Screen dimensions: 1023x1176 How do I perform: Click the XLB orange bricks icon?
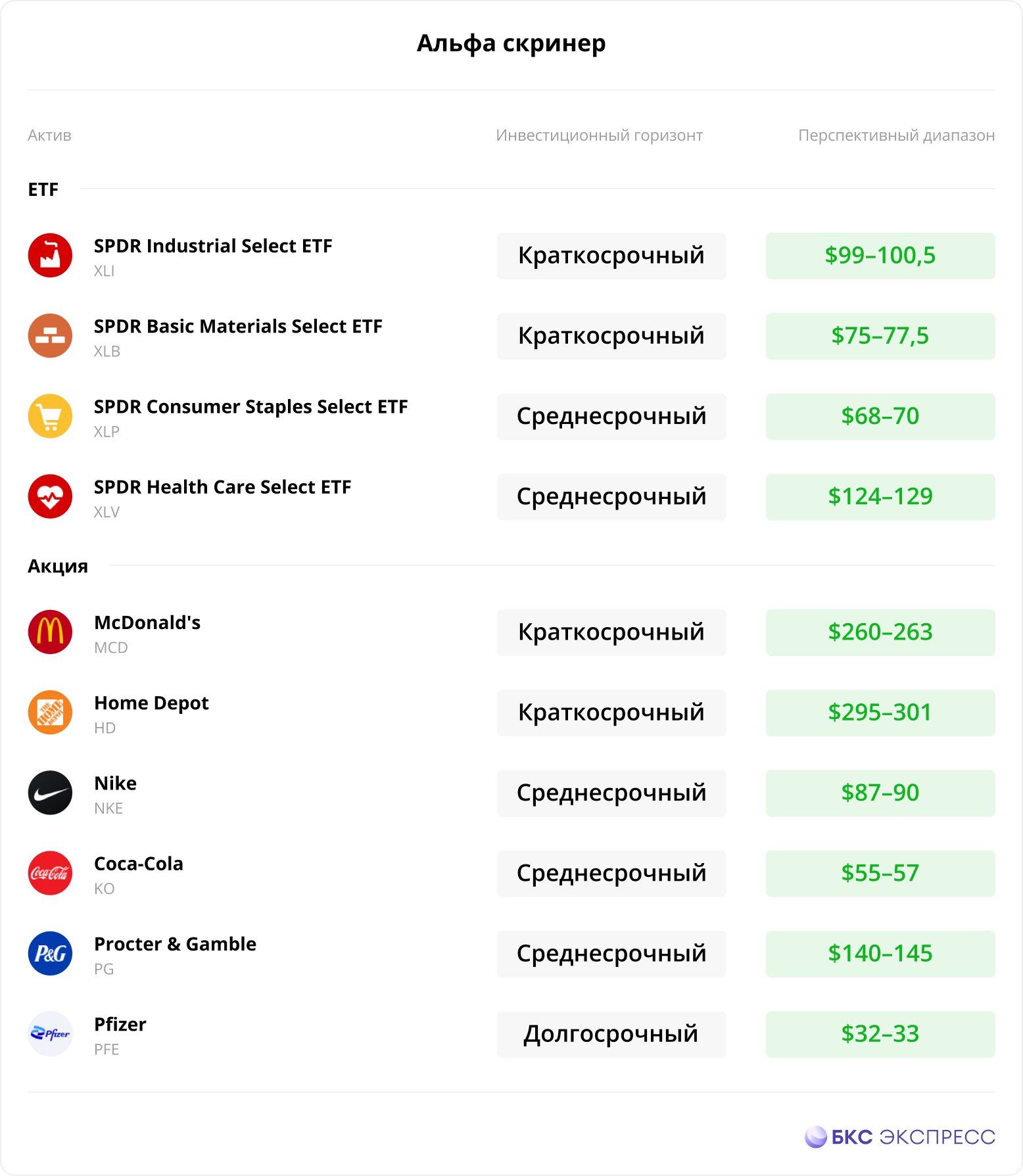click(50, 335)
